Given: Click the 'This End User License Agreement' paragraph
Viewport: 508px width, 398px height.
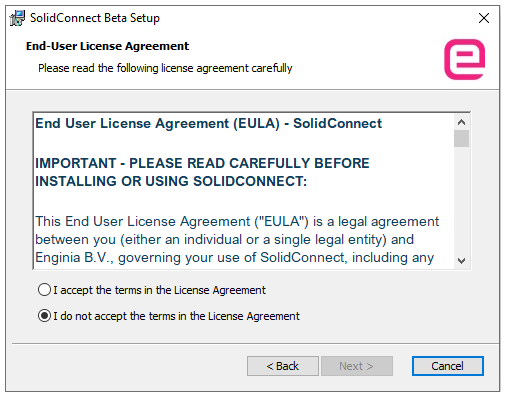Looking at the screenshot, I should coord(237,240).
